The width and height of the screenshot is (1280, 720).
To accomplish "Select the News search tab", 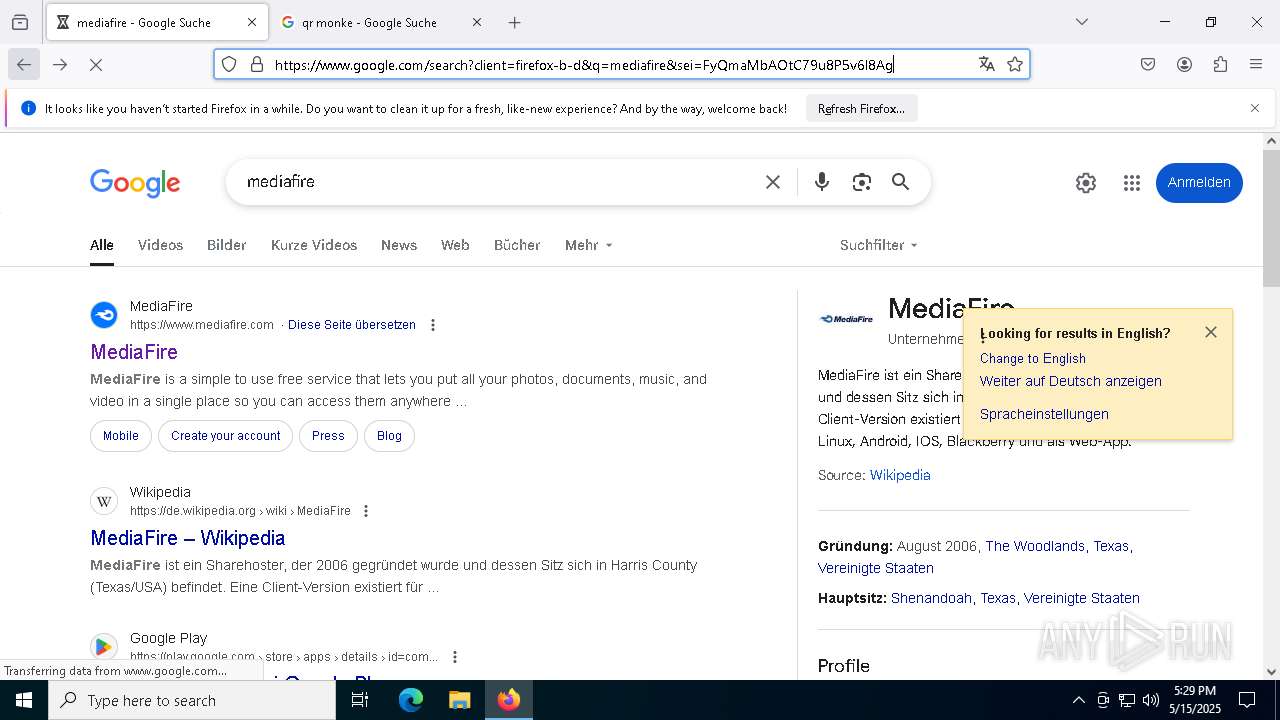I will click(399, 245).
